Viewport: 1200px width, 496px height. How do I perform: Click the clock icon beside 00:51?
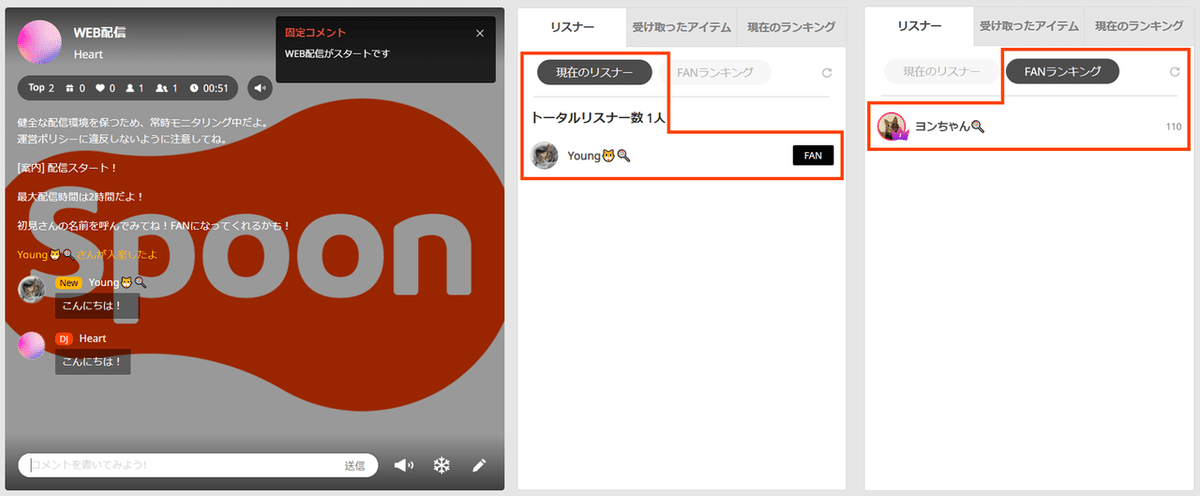tap(194, 88)
